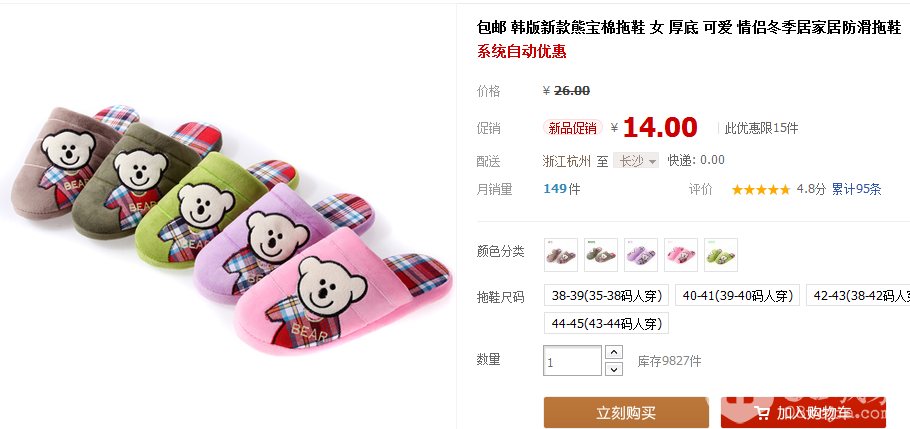The height and width of the screenshot is (429, 910).
Task: Click the 加入购物车 add to cart button
Action: (x=804, y=413)
